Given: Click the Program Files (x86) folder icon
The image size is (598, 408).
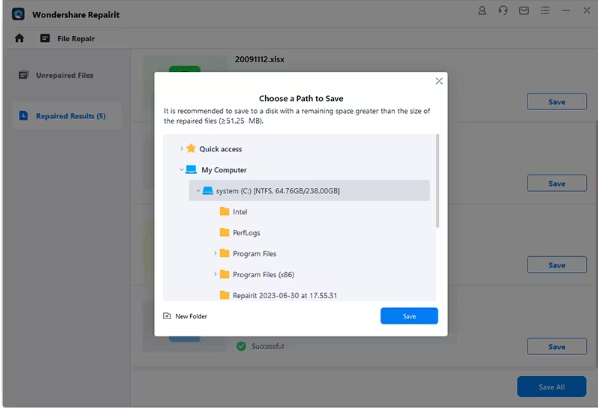Looking at the screenshot, I should click(x=225, y=274).
